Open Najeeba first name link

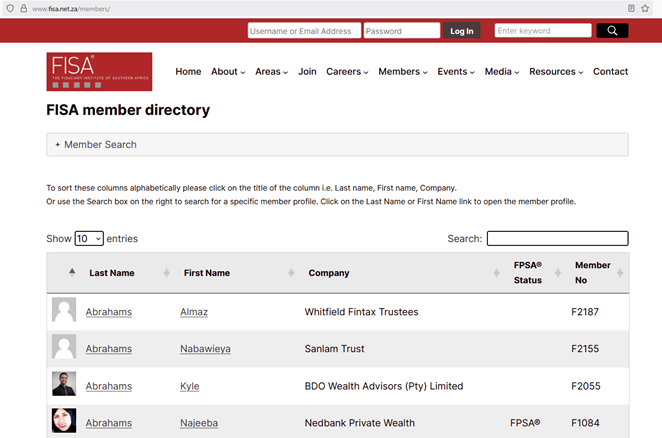(x=199, y=423)
